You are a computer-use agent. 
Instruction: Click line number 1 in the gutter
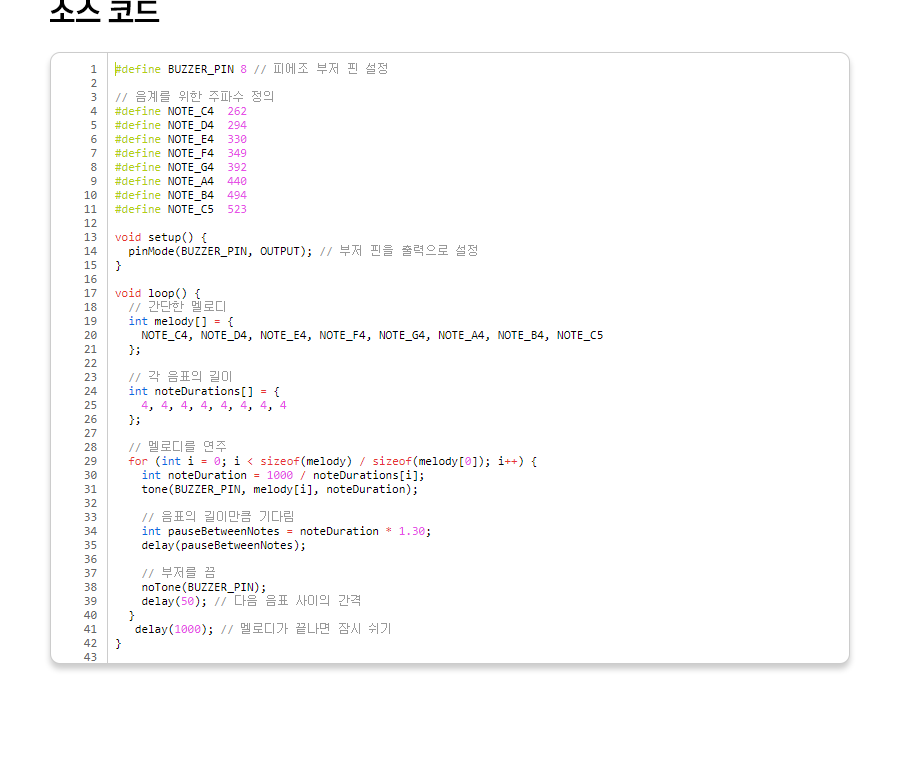pyautogui.click(x=93, y=69)
